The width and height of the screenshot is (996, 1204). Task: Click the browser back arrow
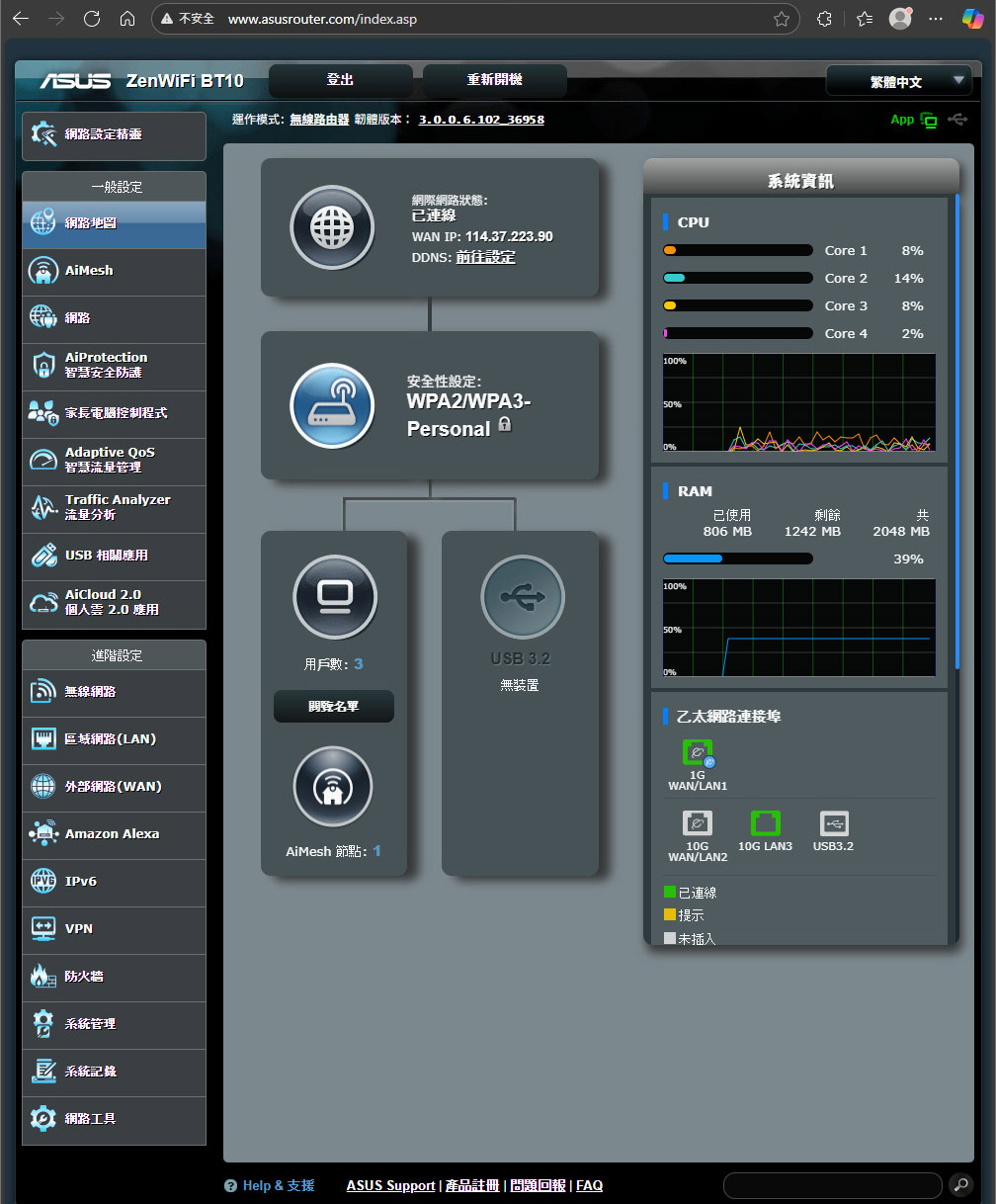[21, 19]
